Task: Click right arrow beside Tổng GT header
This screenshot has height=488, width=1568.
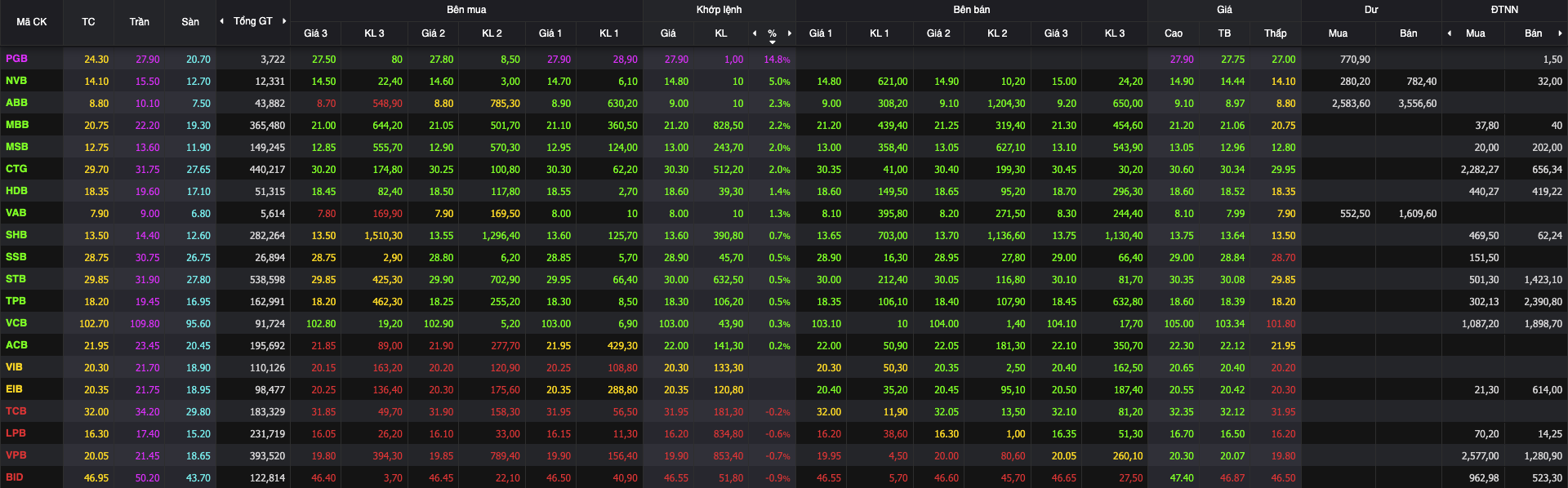Action: (x=284, y=21)
